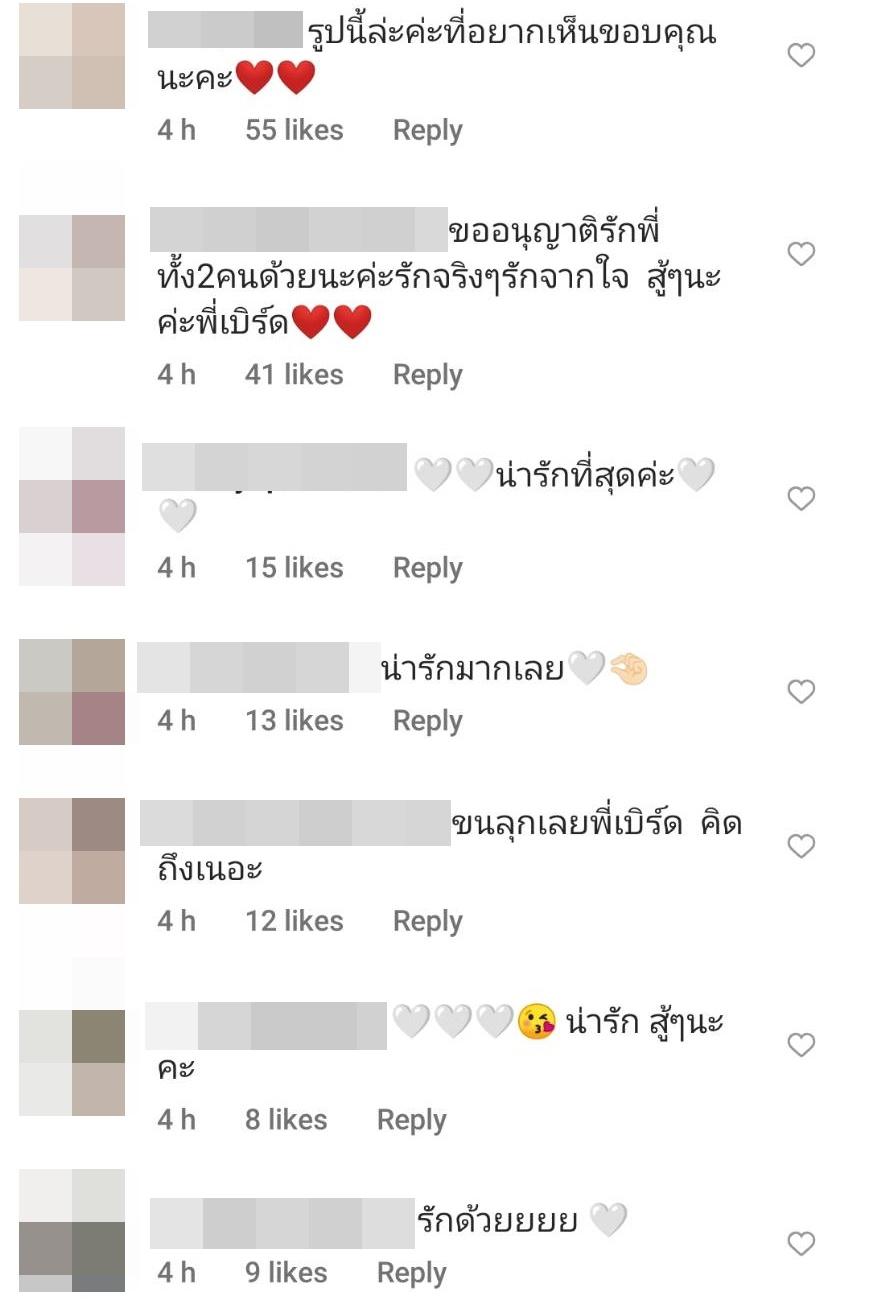Reply to the comment with 8 likes
The width and height of the screenshot is (869, 1313).
(411, 1120)
